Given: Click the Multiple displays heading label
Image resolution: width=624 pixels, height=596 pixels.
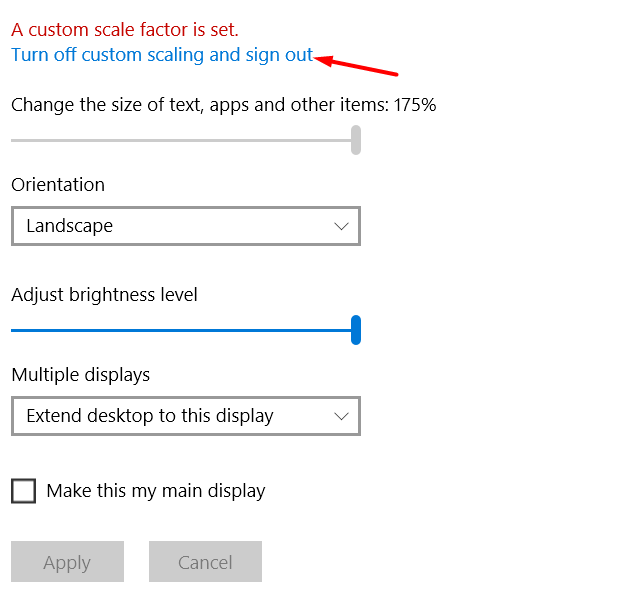Looking at the screenshot, I should point(81,375).
